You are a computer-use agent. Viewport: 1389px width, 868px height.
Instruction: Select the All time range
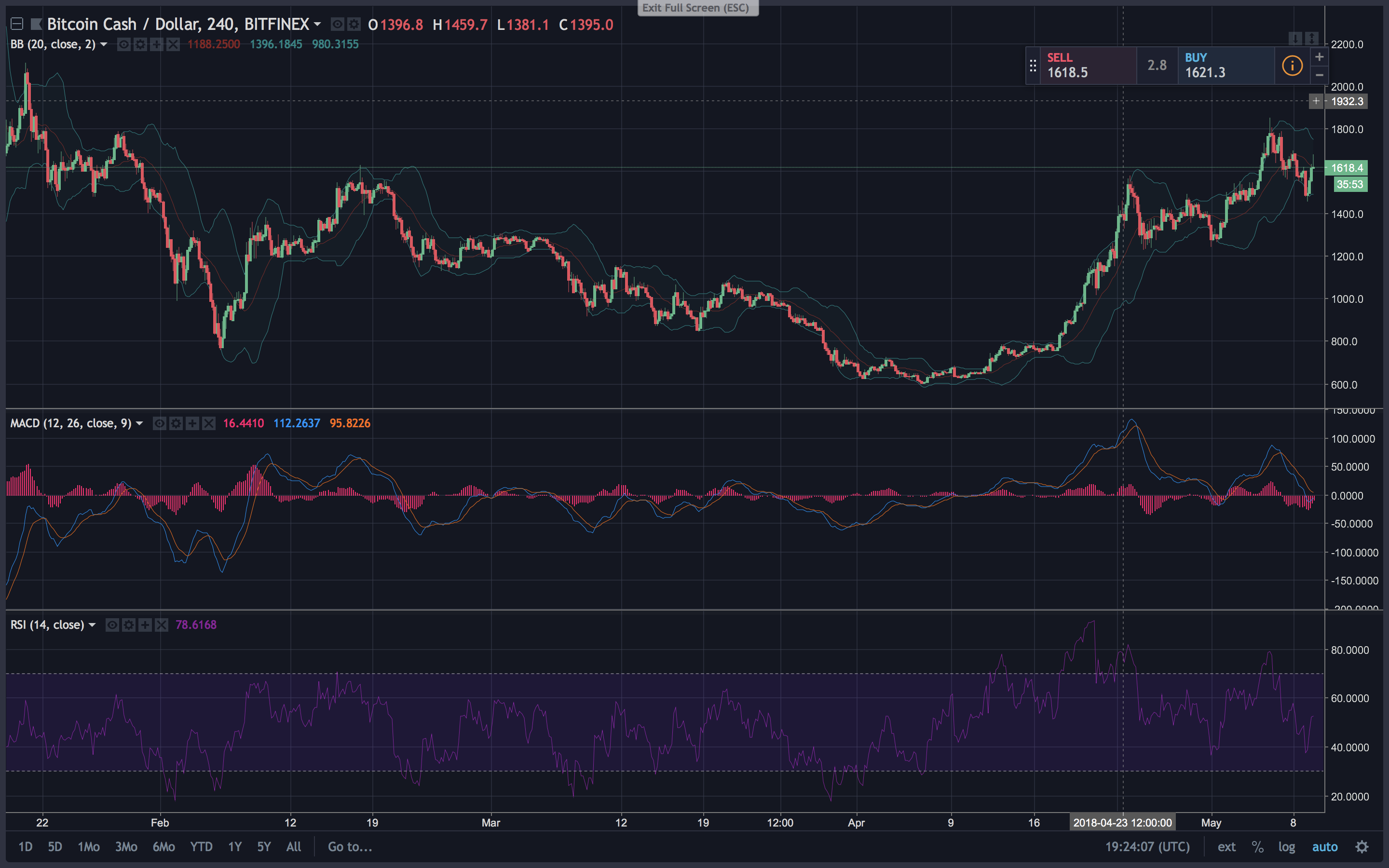pos(293,847)
